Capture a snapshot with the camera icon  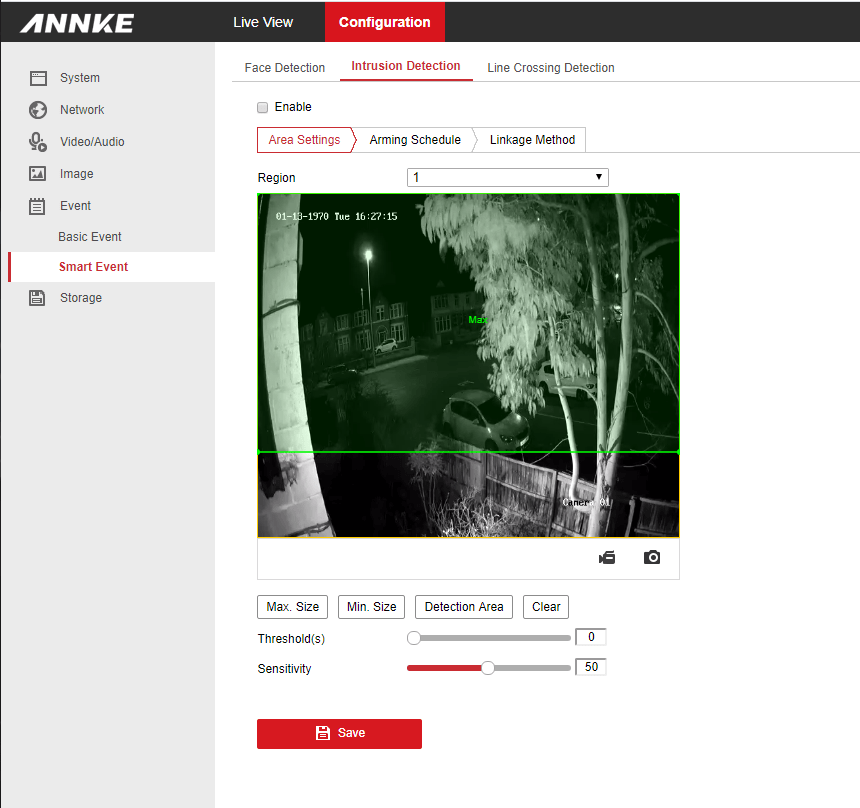pos(652,558)
